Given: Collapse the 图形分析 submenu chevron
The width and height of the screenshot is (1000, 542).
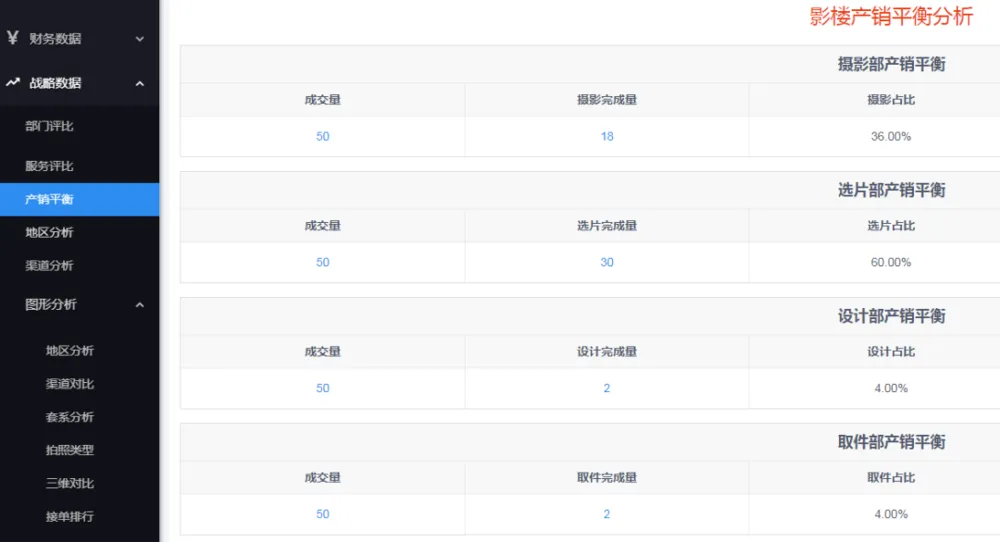Looking at the screenshot, I should 140,305.
